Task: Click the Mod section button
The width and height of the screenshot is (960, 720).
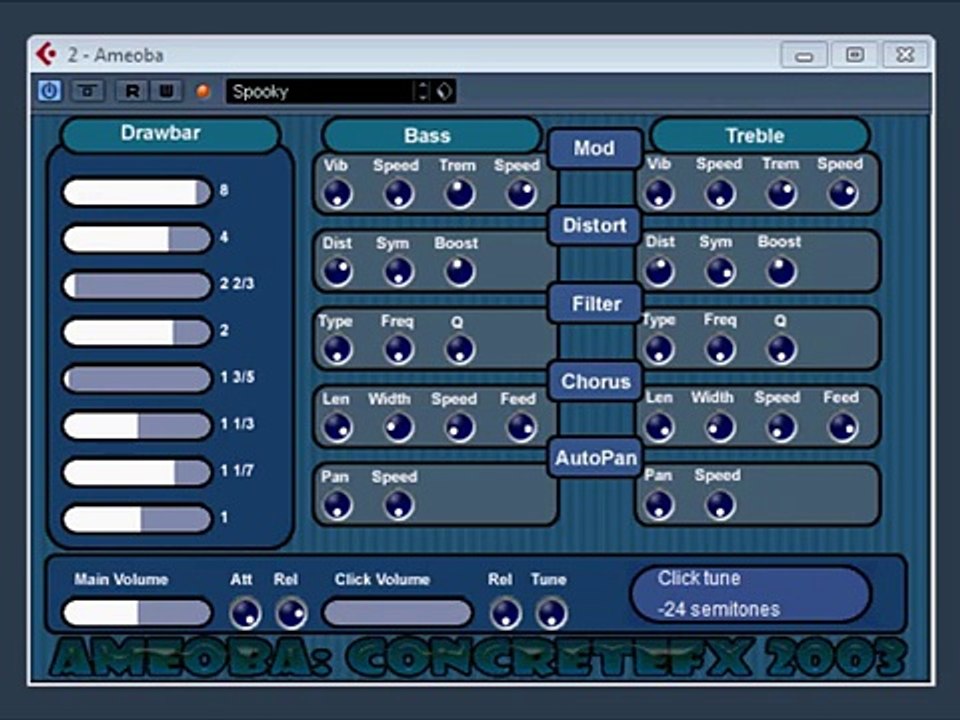Action: click(x=594, y=149)
